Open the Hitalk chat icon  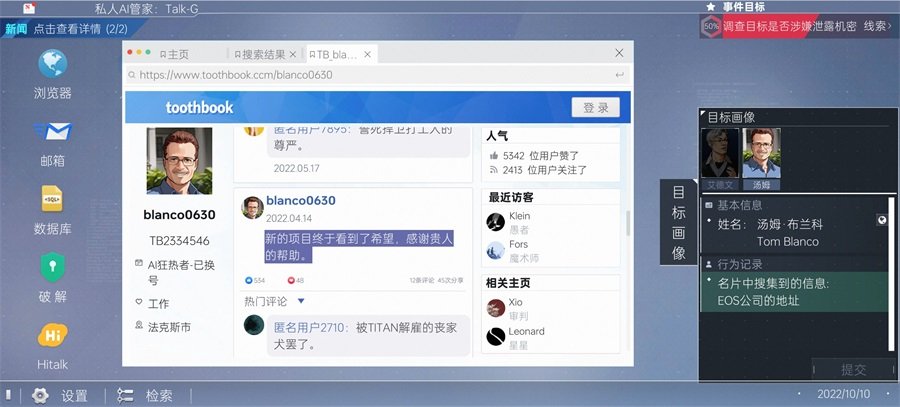click(52, 336)
